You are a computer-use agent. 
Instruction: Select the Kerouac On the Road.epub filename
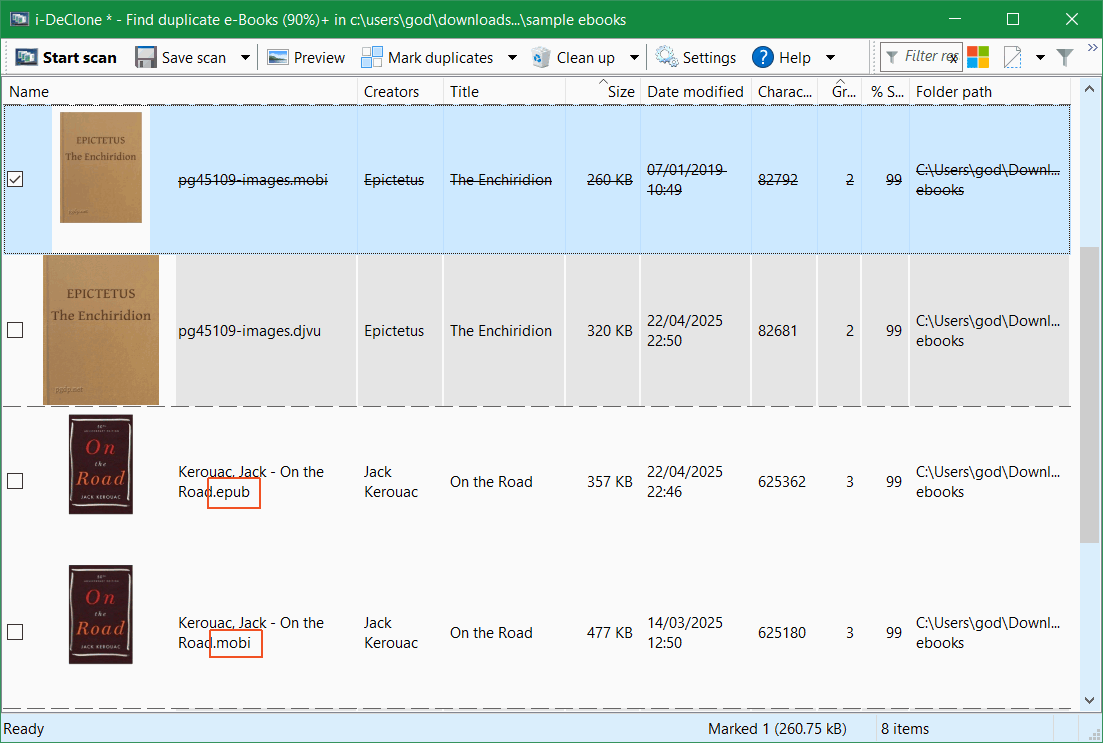pyautogui.click(x=251, y=481)
